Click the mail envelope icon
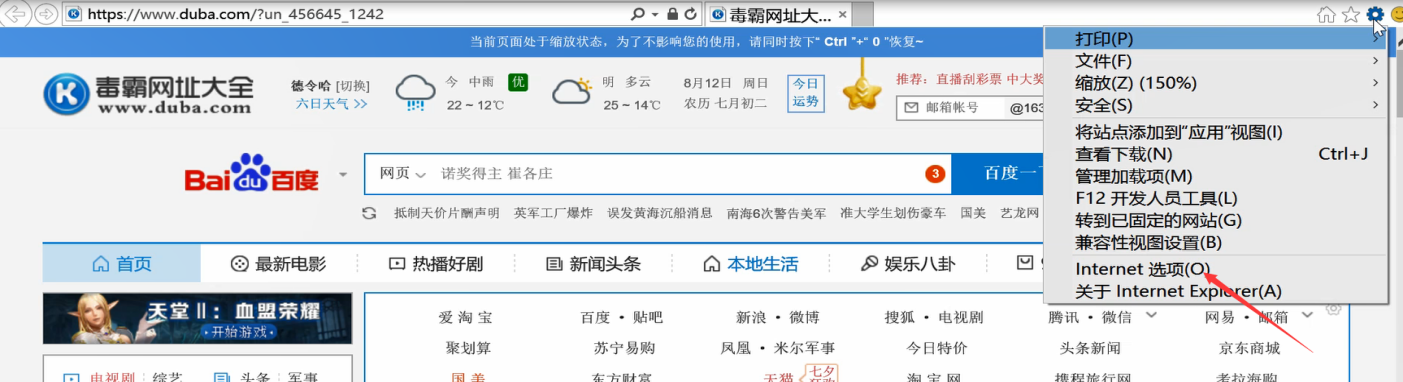The image size is (1403, 382). [911, 107]
